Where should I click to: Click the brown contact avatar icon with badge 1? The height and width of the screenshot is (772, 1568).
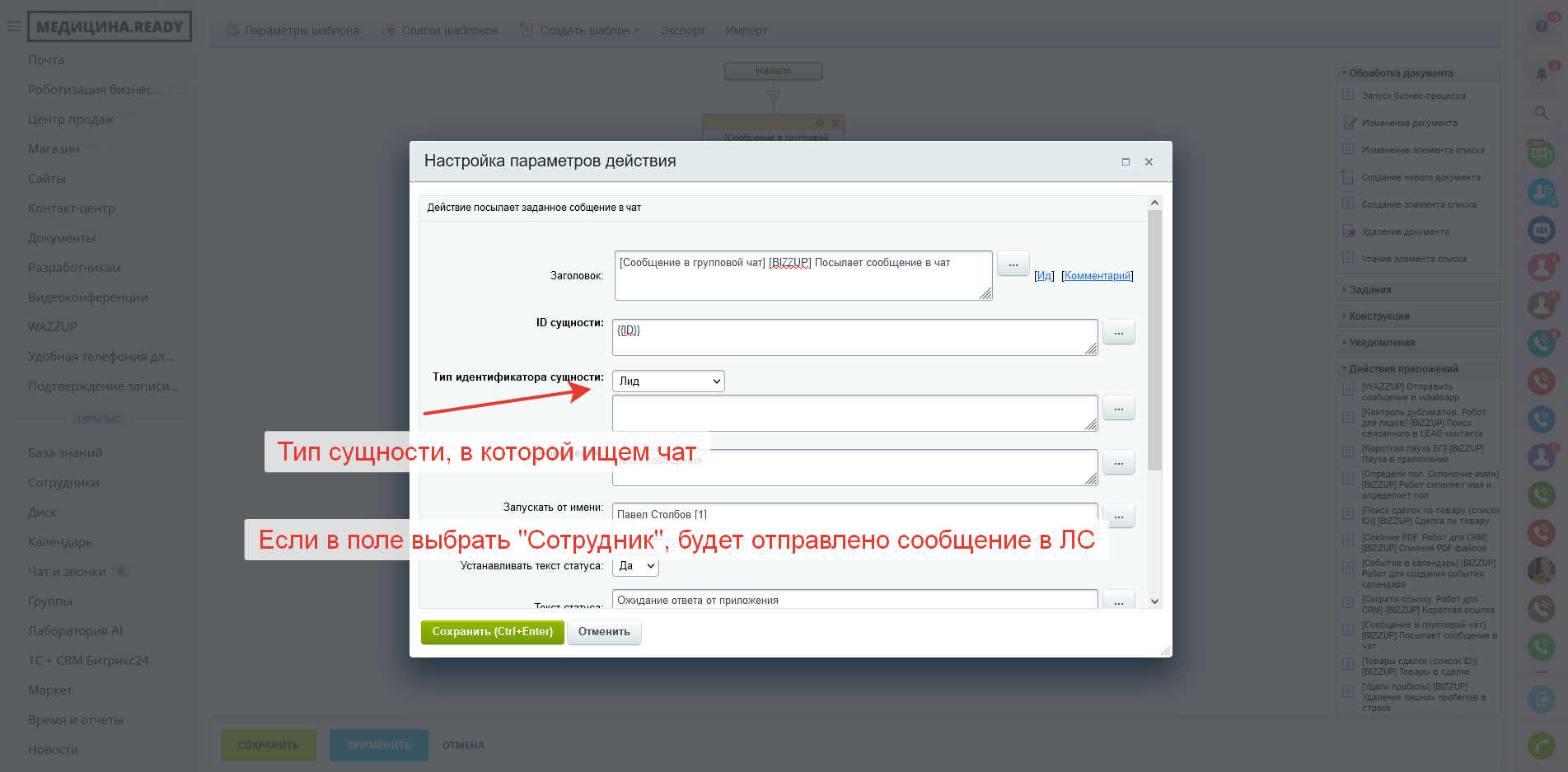point(1542,305)
